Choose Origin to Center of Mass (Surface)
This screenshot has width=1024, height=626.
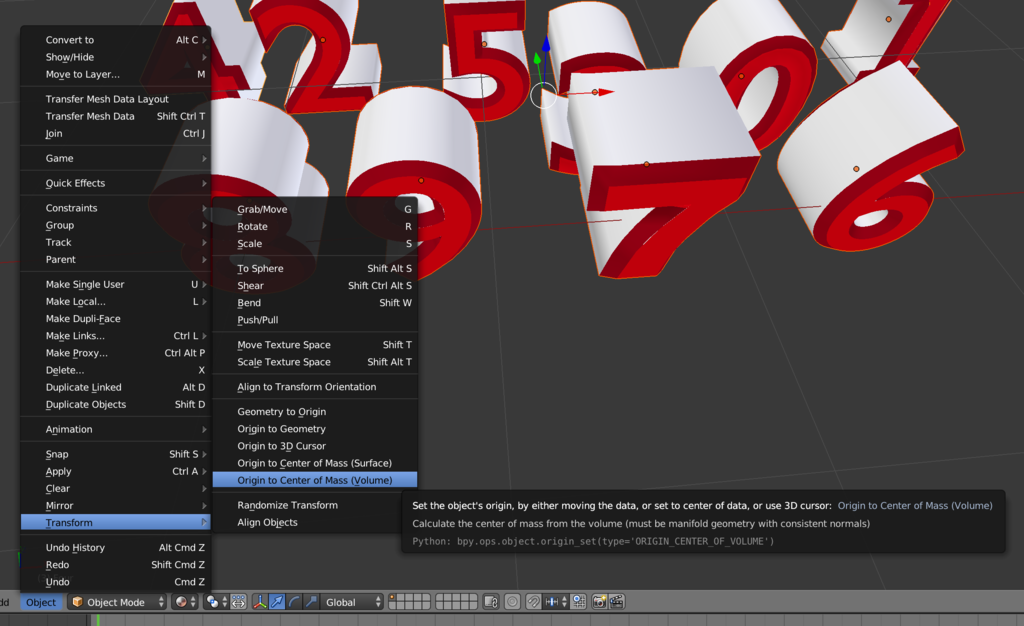(x=315, y=463)
